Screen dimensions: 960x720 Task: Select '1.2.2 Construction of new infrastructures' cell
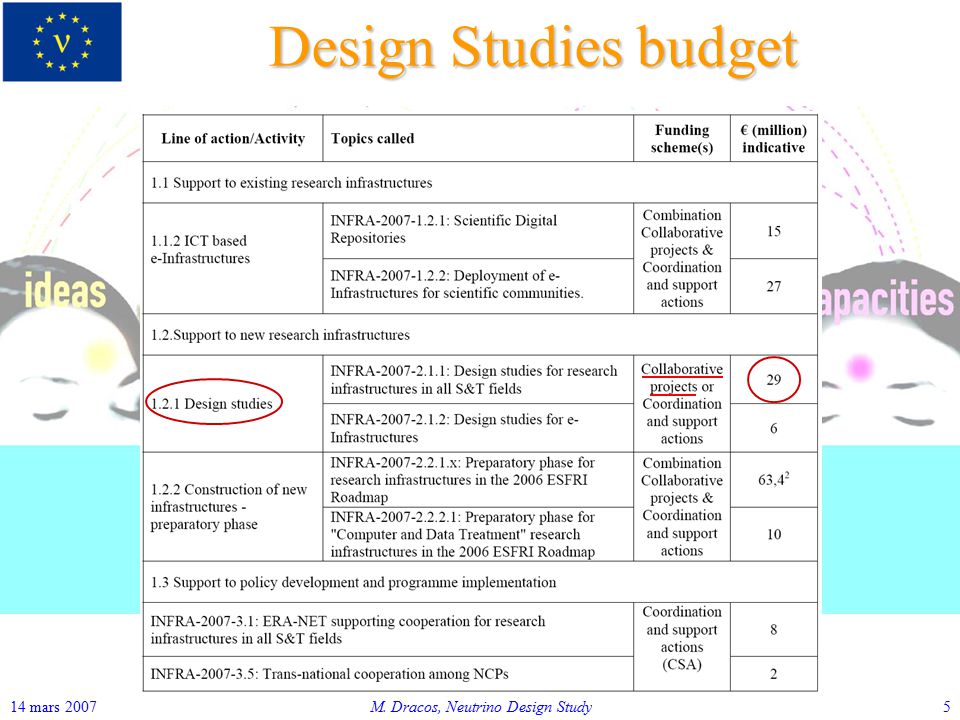233,506
